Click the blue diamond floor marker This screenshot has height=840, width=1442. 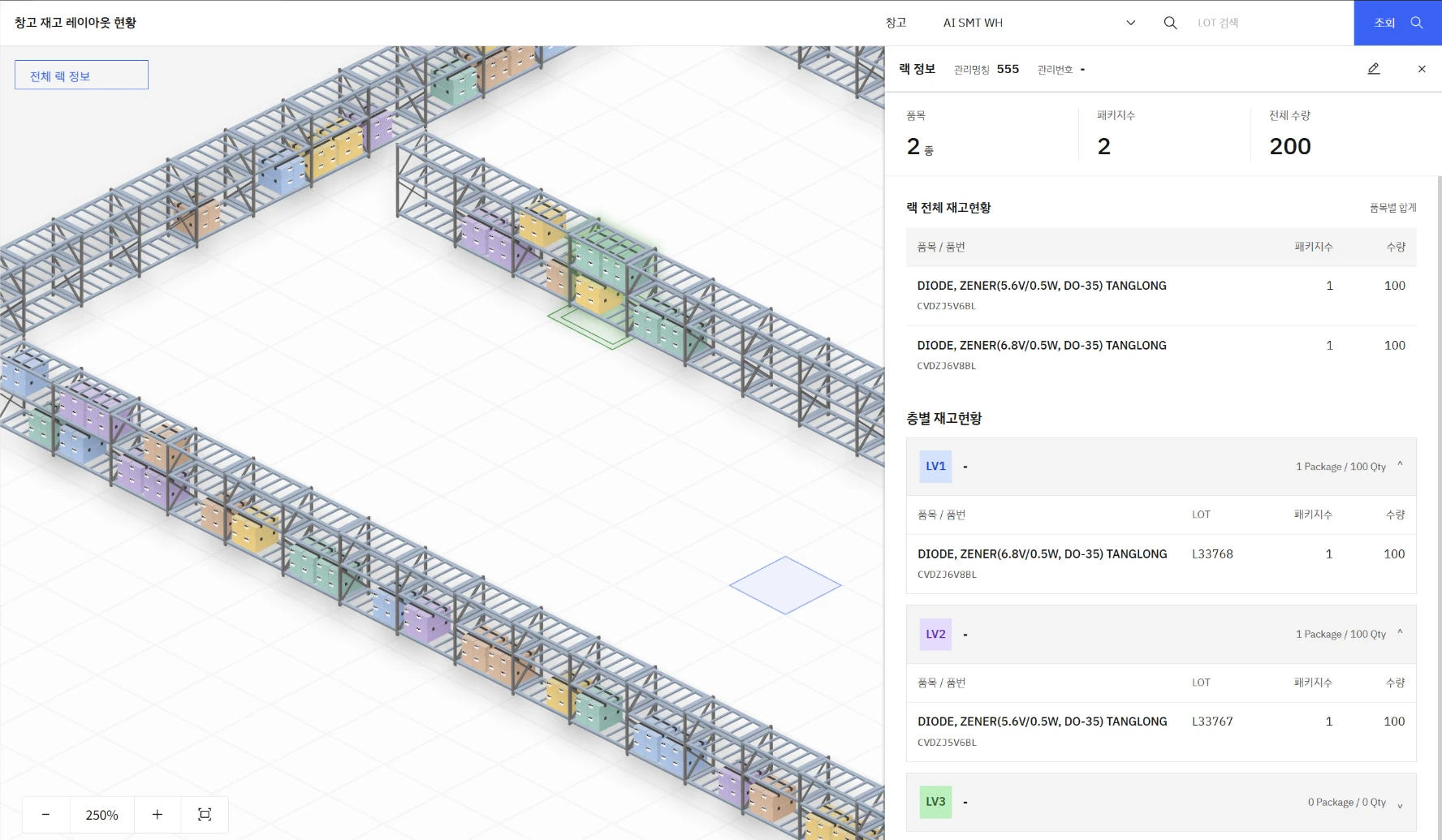click(x=785, y=585)
